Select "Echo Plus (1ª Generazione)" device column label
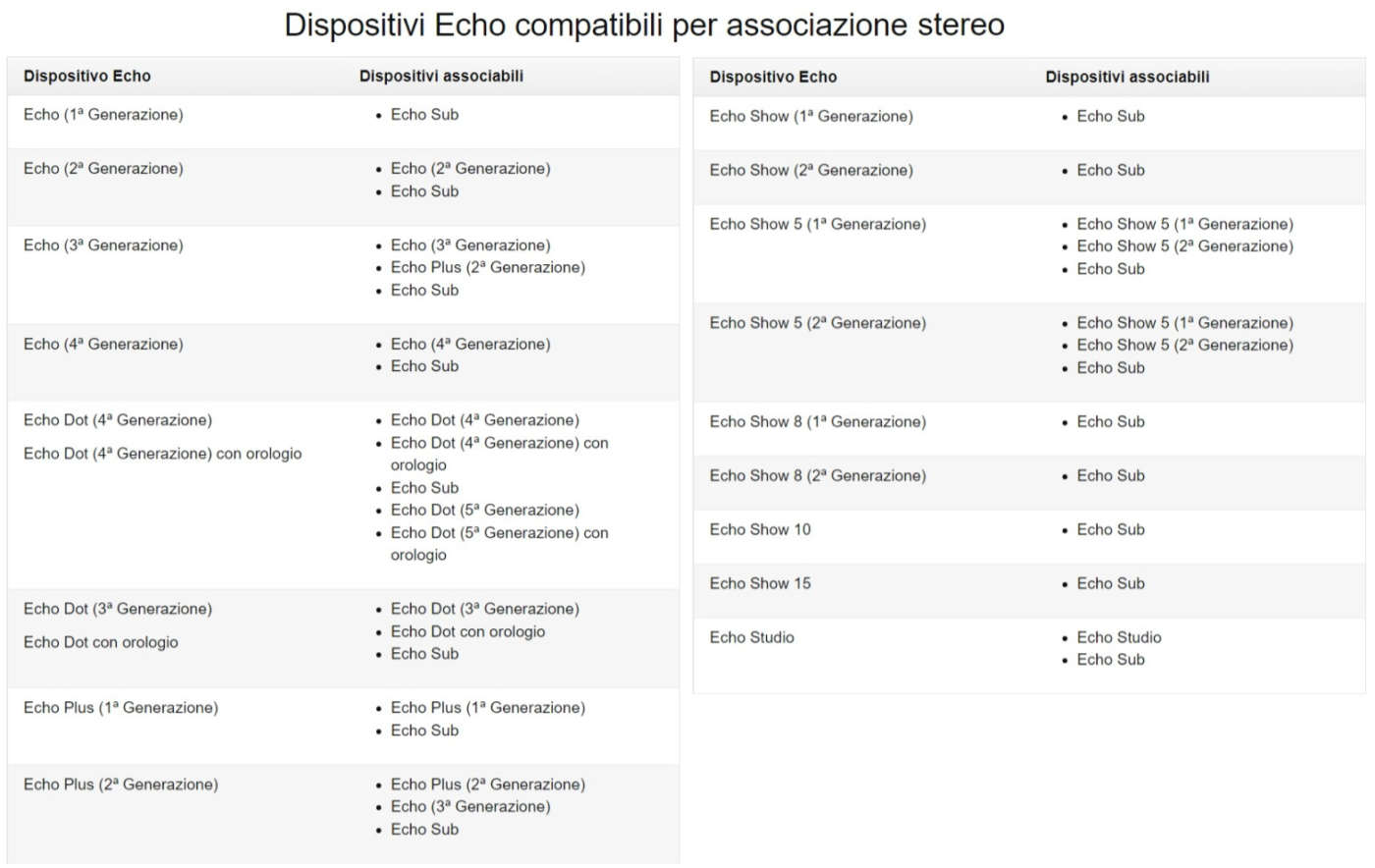Image resolution: width=1375 pixels, height=868 pixels. click(x=121, y=708)
